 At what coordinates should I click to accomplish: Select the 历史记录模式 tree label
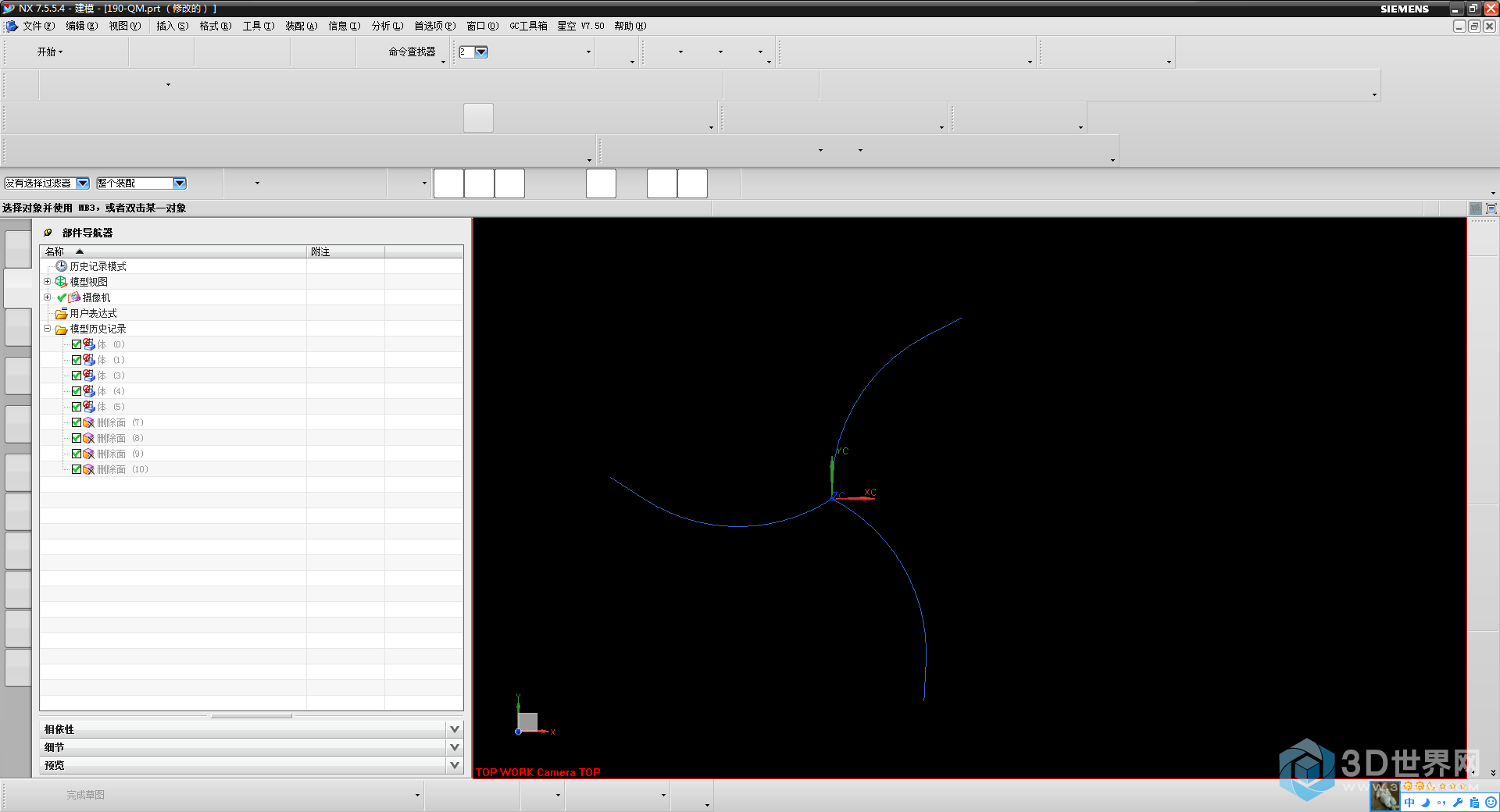pyautogui.click(x=98, y=266)
